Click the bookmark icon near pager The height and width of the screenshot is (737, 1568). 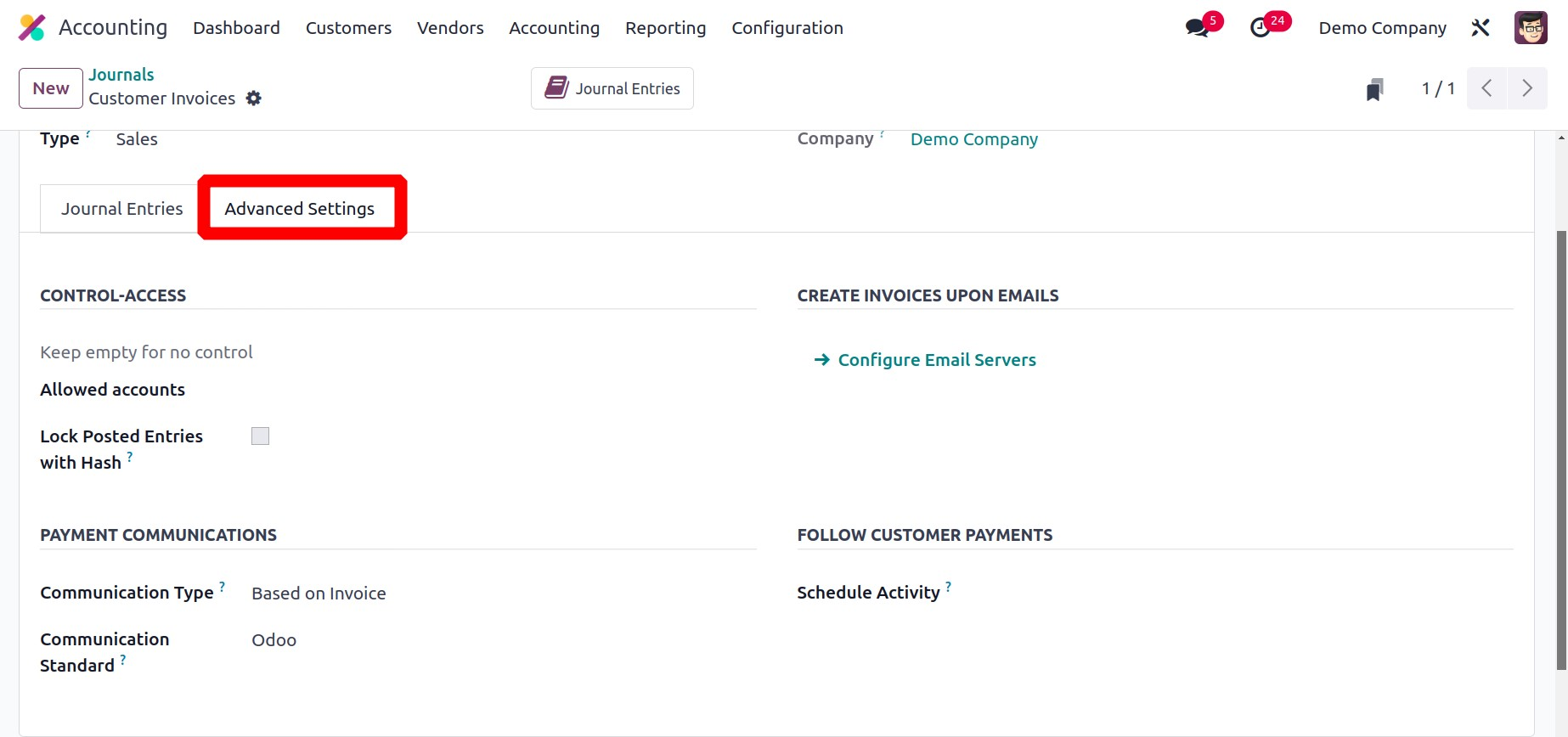point(1374,89)
